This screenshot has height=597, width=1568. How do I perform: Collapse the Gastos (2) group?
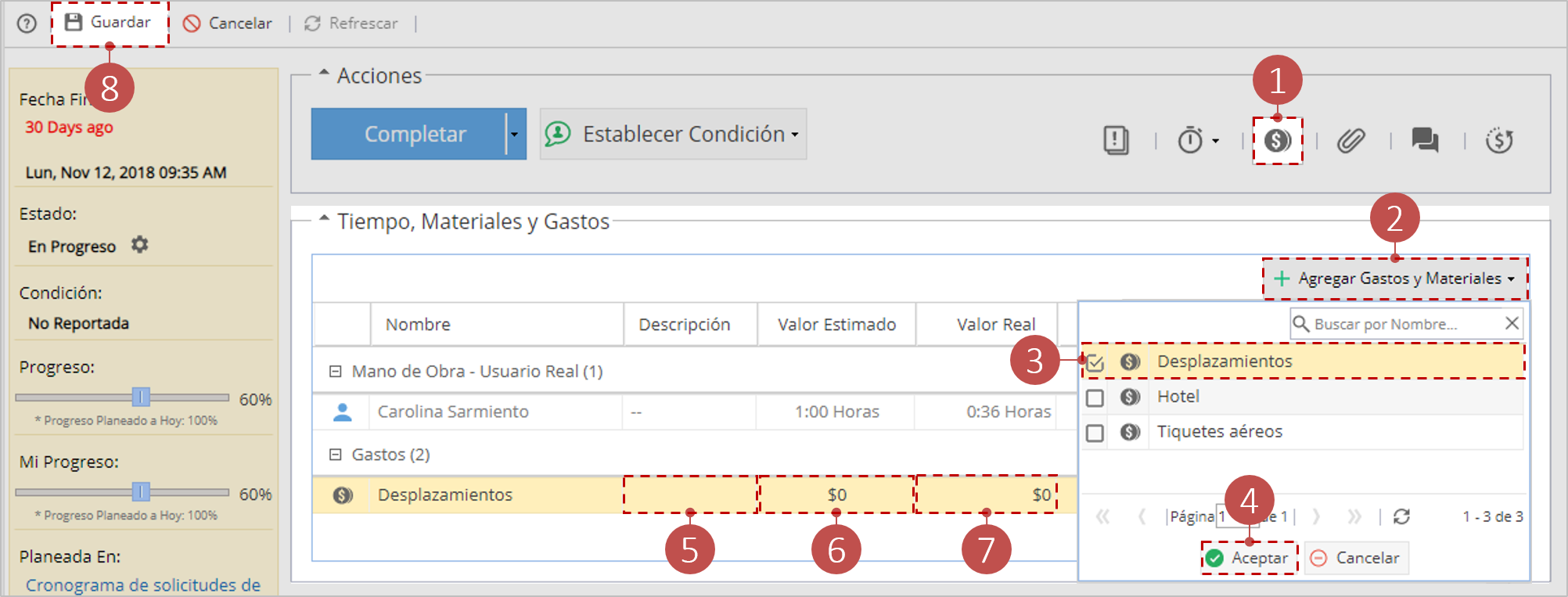335,455
